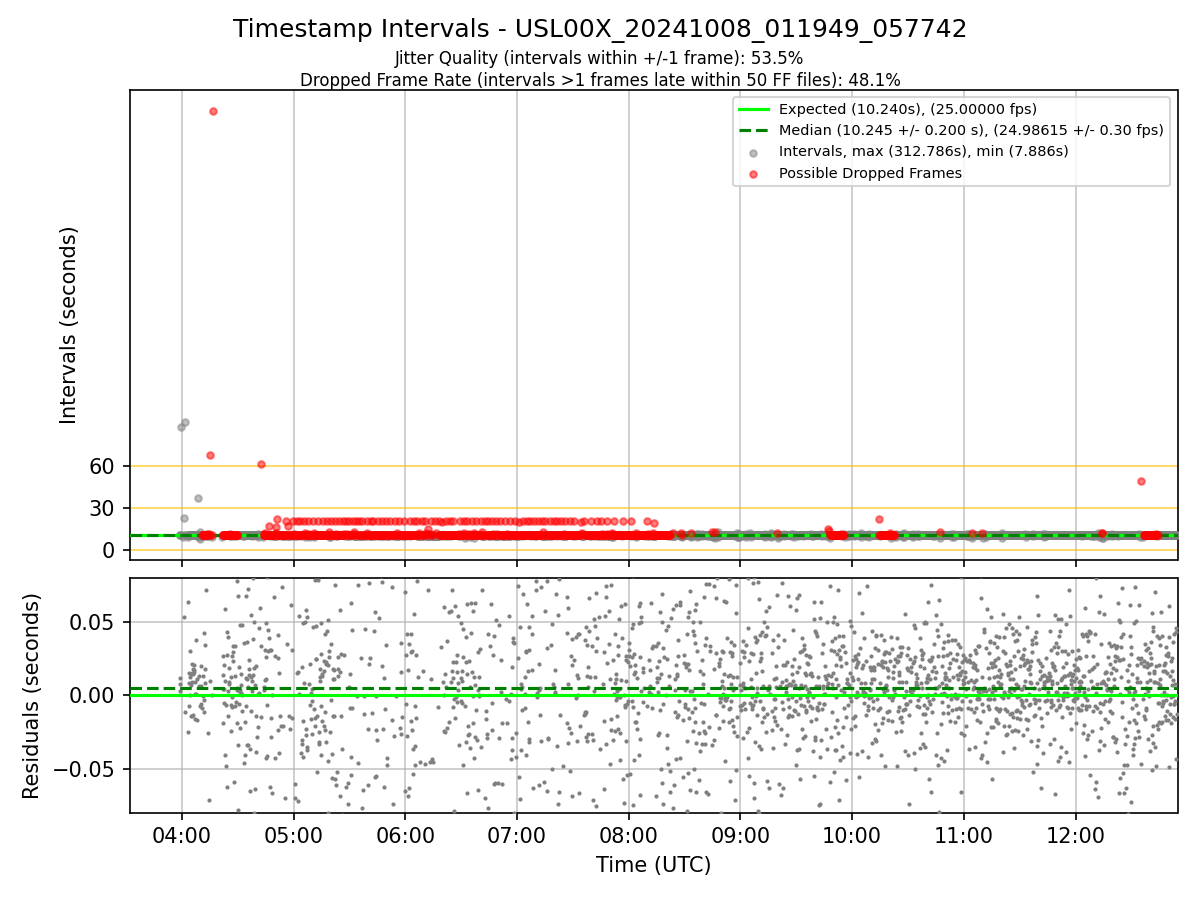Click the Possible Dropped Frames legend entry

[870, 173]
